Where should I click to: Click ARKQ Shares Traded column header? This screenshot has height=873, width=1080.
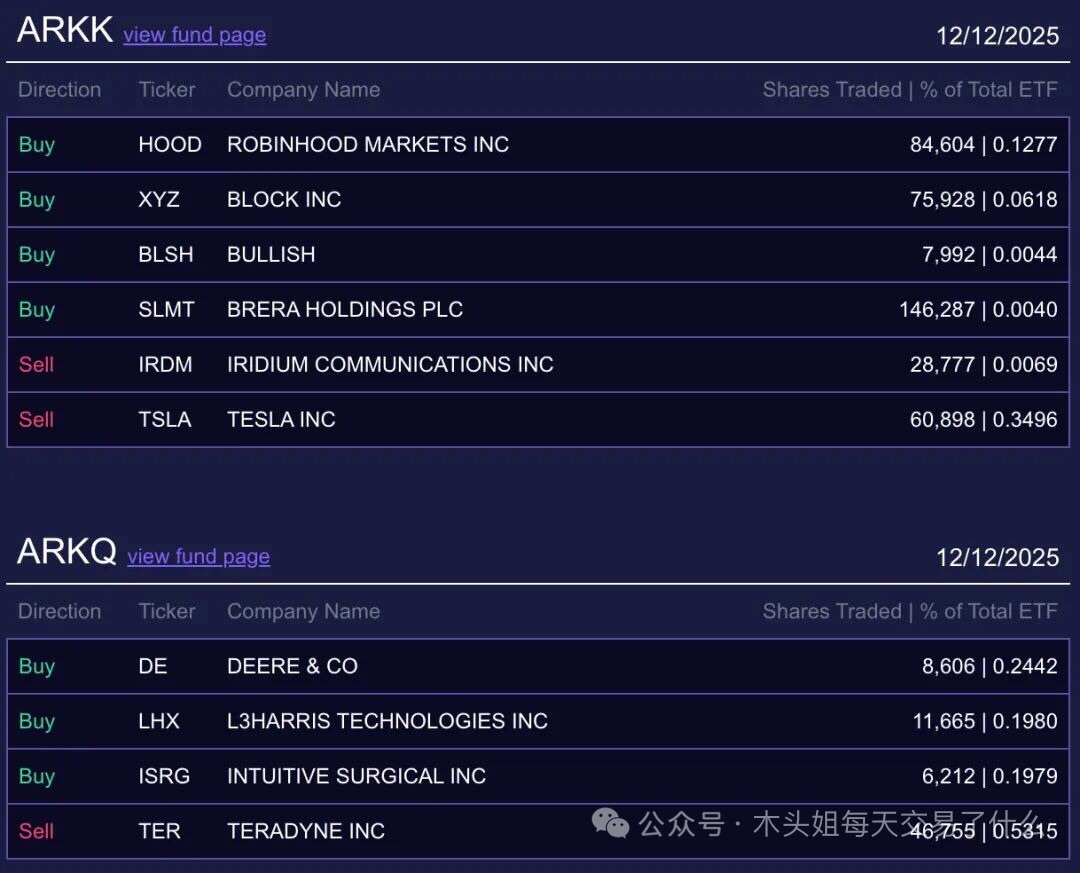[x=910, y=611]
